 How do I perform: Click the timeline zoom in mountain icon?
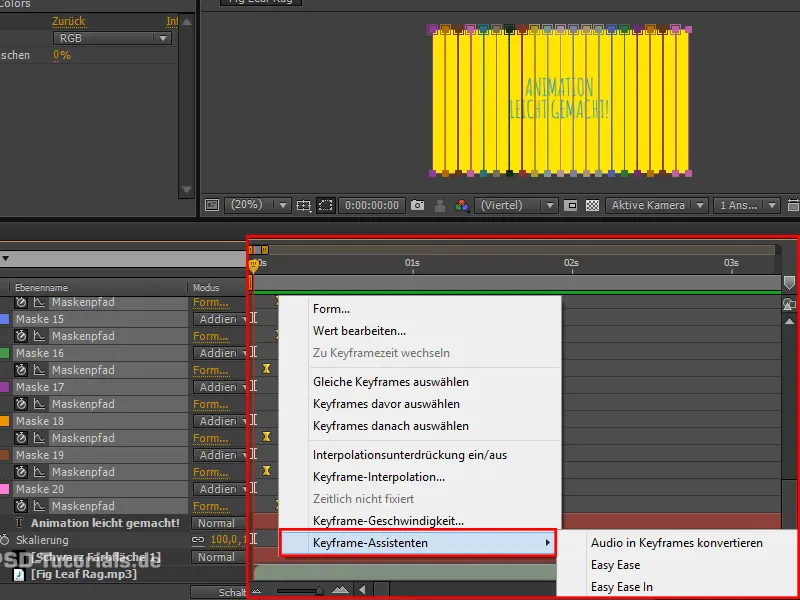pos(340,590)
